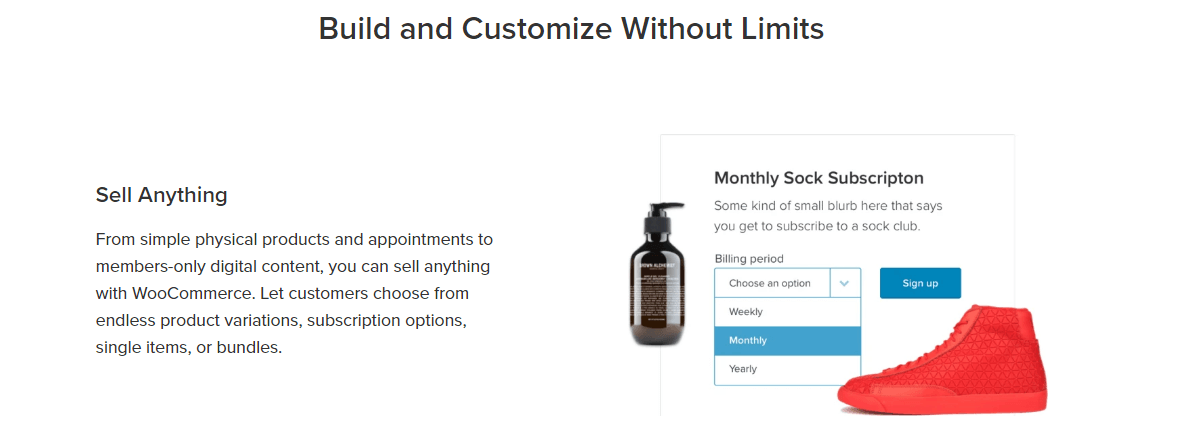Image resolution: width=1183 pixels, height=422 pixels.
Task: Pick the Yearly billing option
Action: [x=787, y=369]
